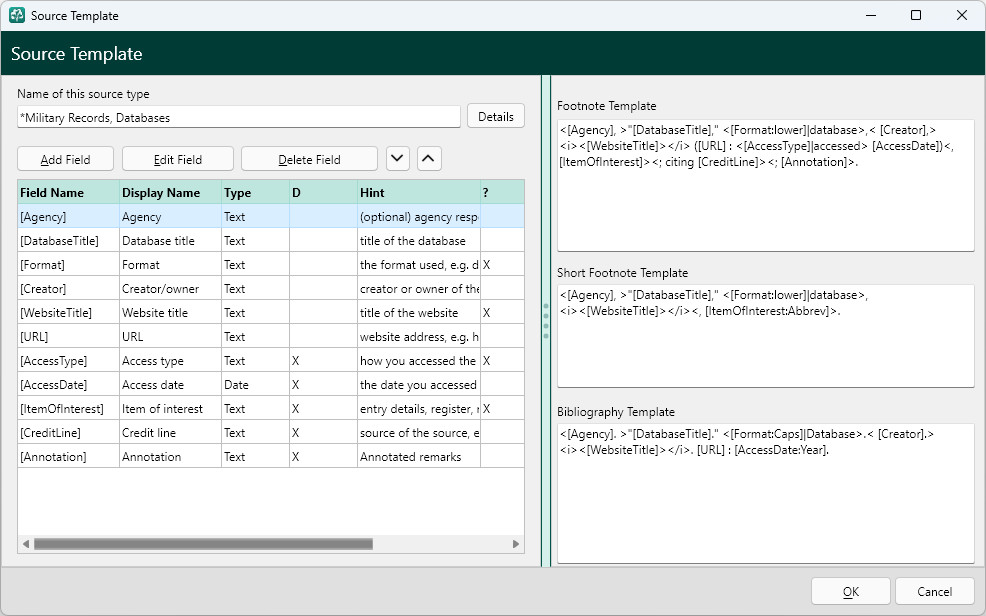Image resolution: width=986 pixels, height=616 pixels.
Task: Click the Edit Field button
Action: tap(178, 159)
